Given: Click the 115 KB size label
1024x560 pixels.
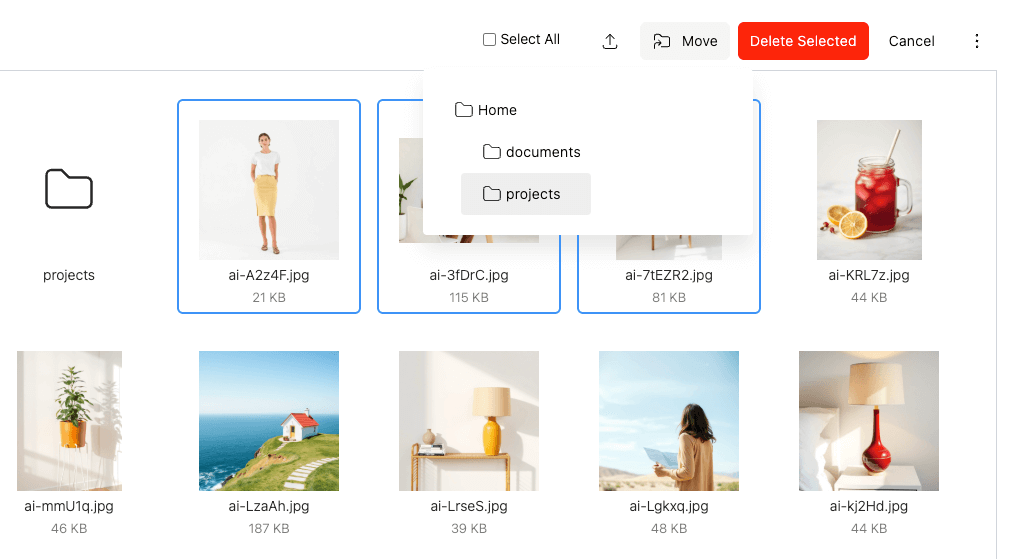Looking at the screenshot, I should click(469, 298).
